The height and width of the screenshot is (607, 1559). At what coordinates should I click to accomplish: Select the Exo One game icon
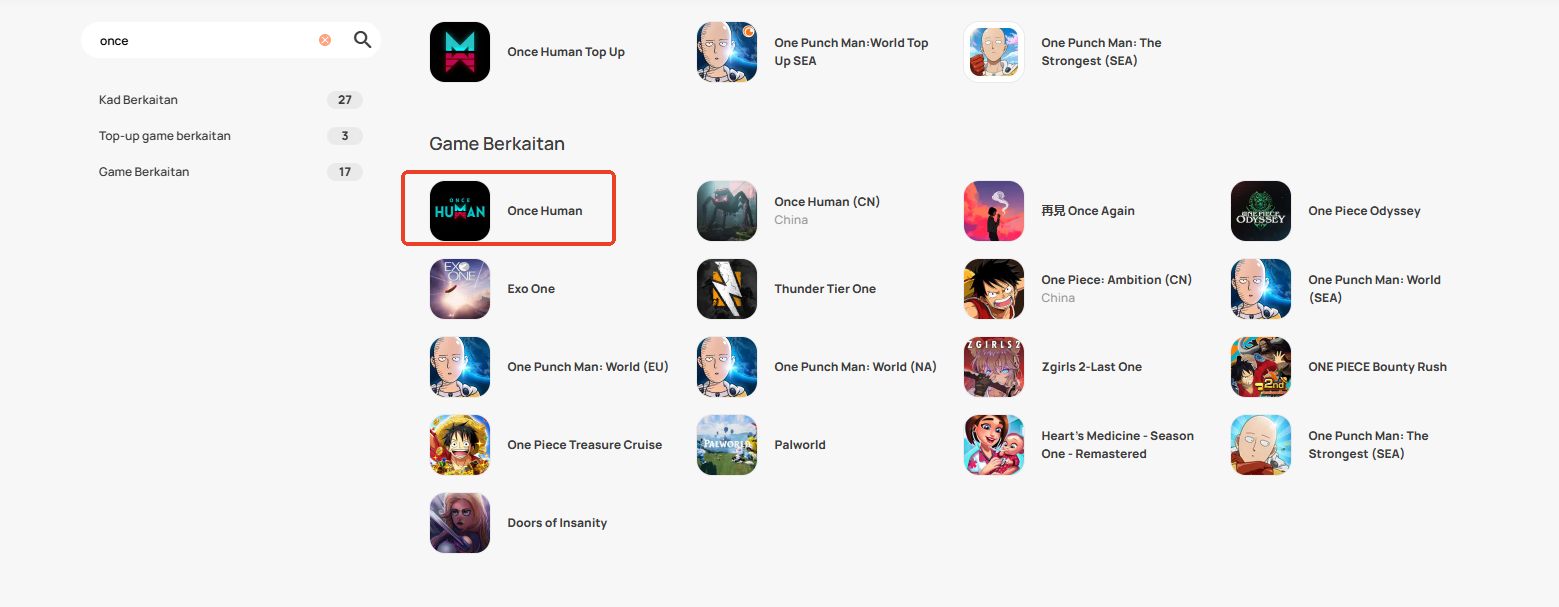460,289
